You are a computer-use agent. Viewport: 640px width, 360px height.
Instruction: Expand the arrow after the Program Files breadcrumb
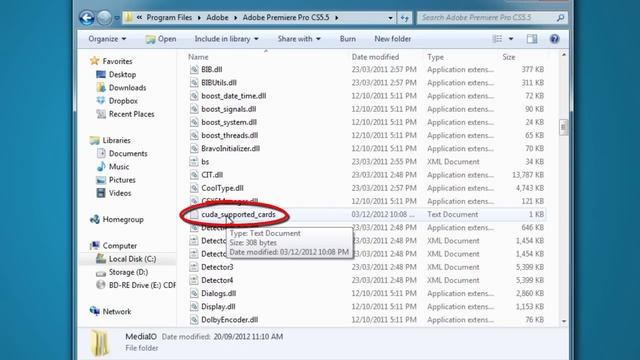tap(199, 18)
